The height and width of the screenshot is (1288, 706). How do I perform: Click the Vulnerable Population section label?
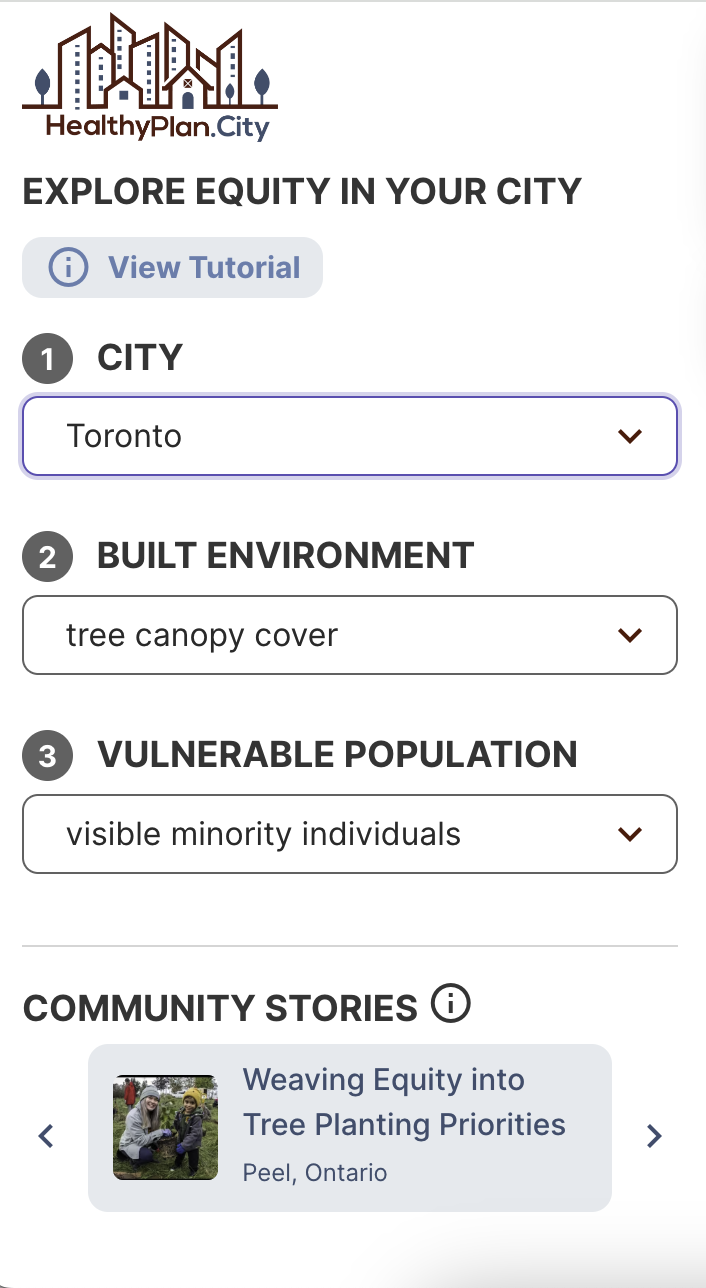pyautogui.click(x=337, y=755)
